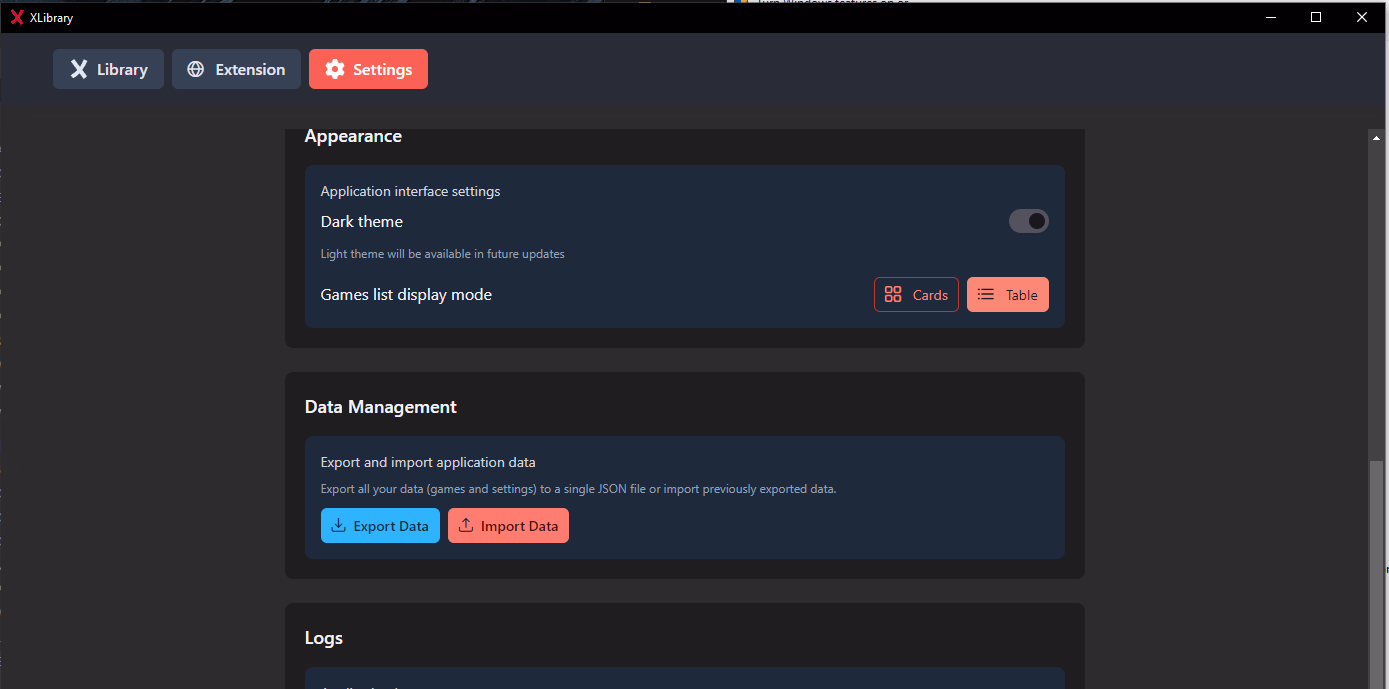
Task: Click the X logo on the Library tab
Action: coord(79,69)
